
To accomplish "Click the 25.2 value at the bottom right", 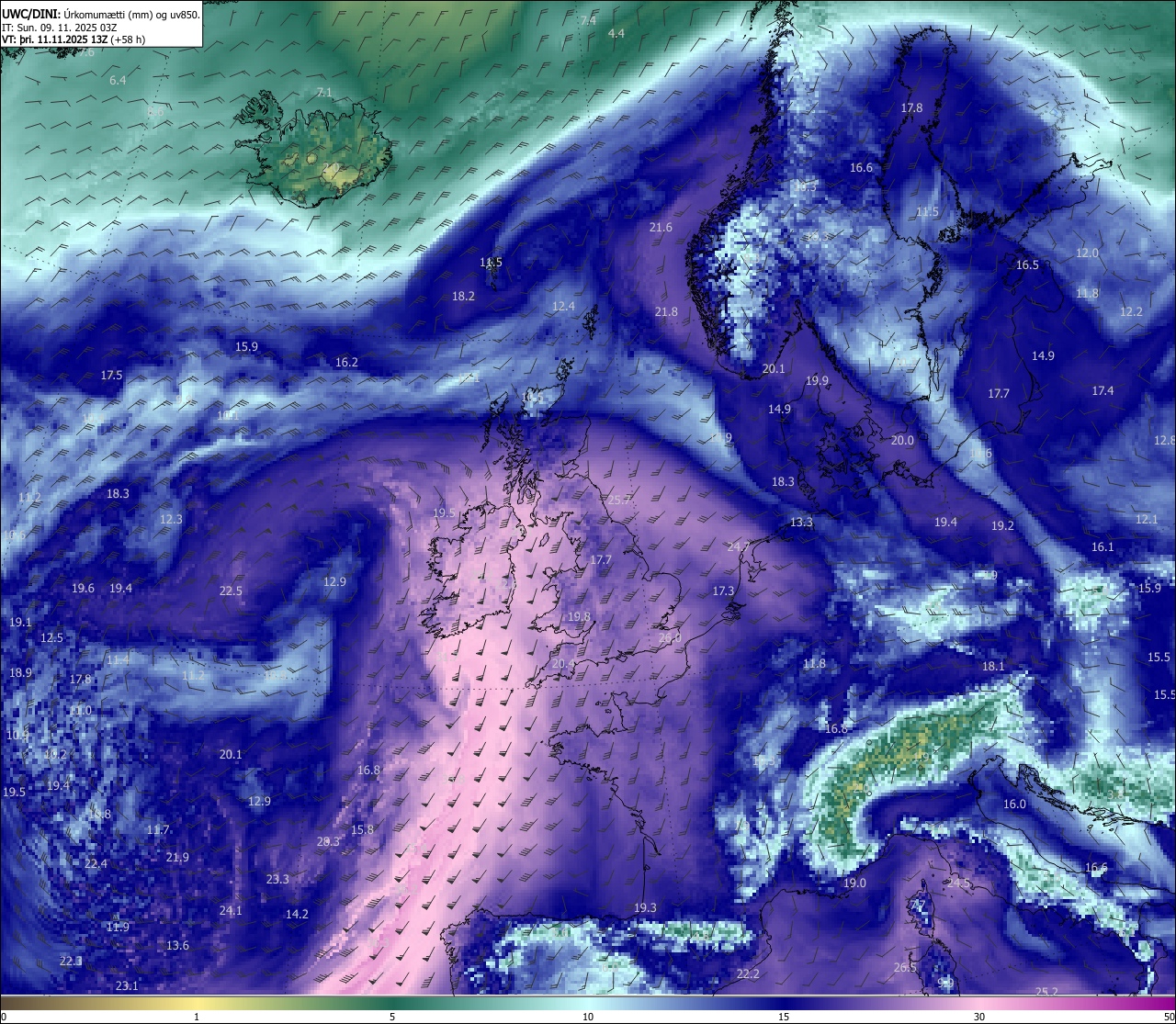I will coord(1046,992).
